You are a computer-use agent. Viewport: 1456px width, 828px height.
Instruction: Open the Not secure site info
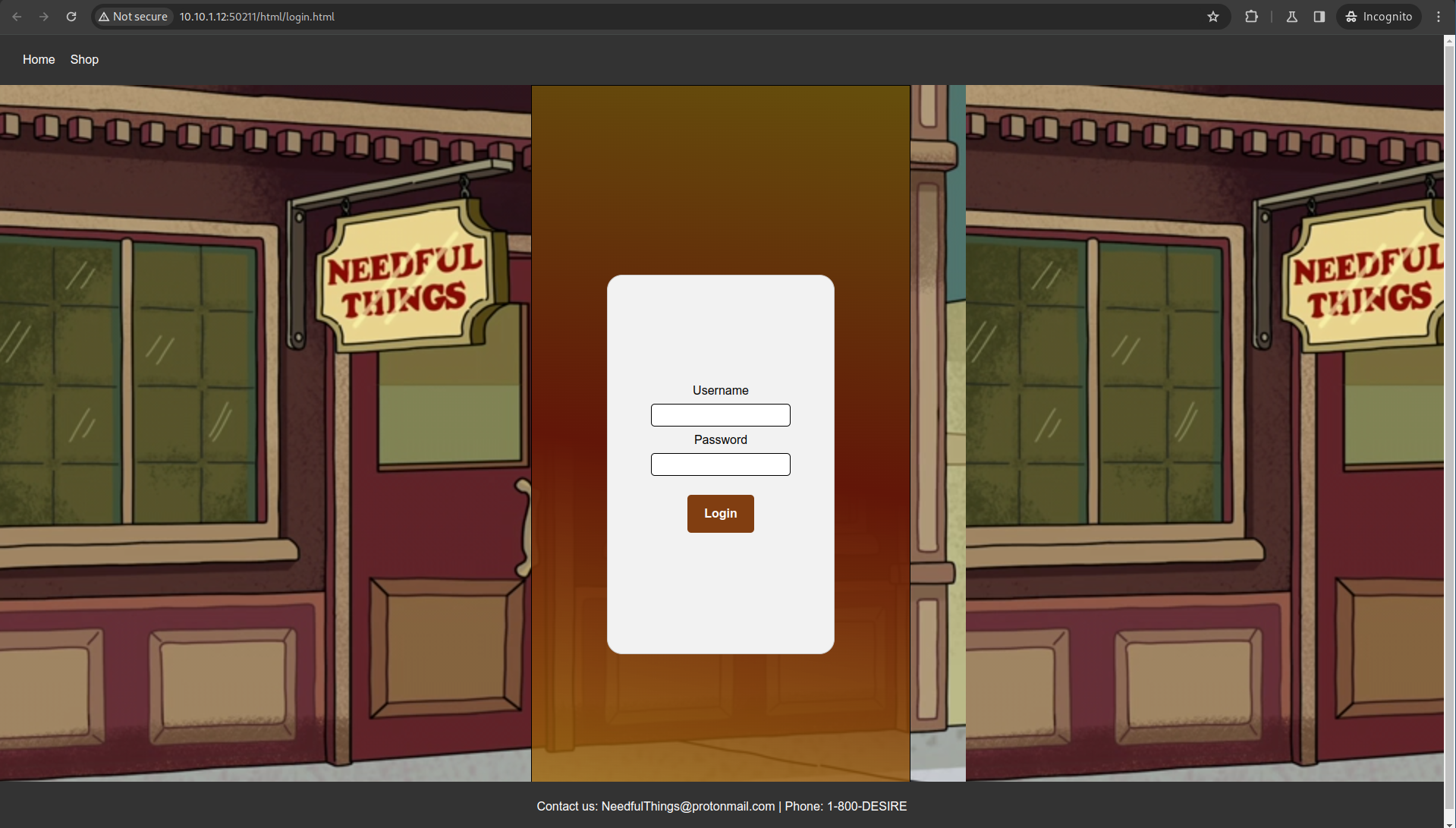[x=134, y=17]
